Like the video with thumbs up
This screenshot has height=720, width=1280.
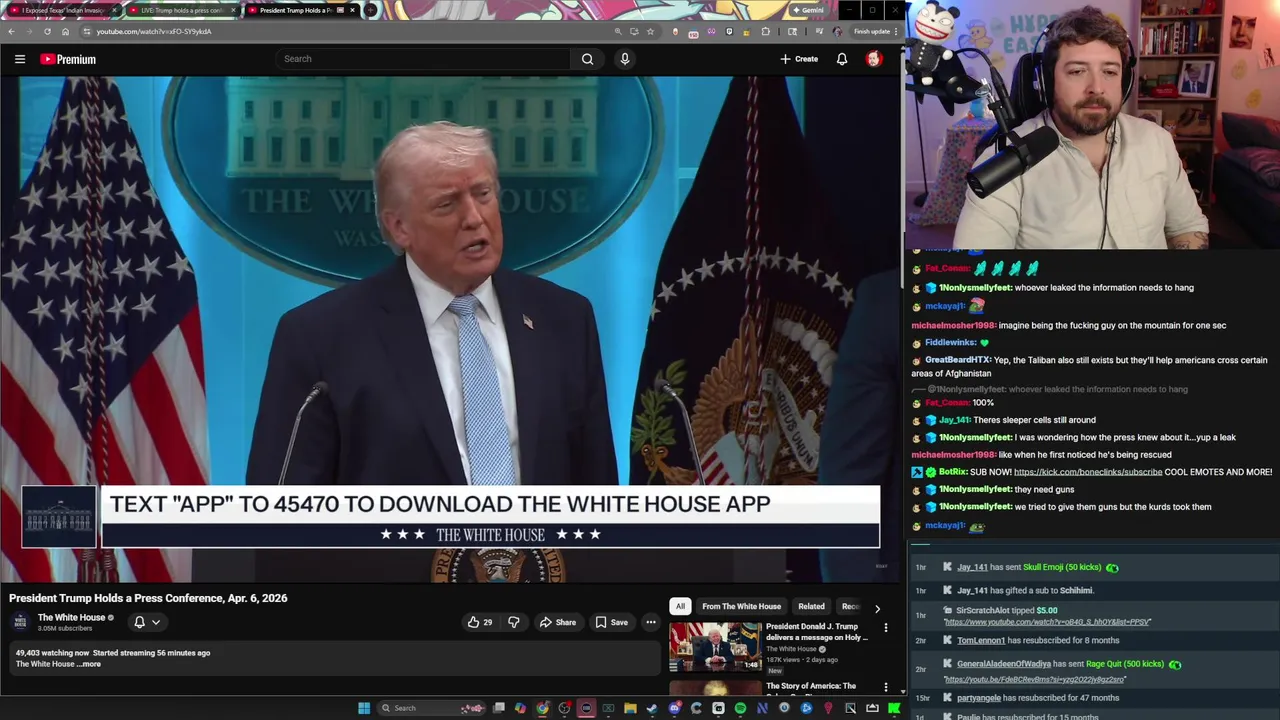tap(480, 622)
